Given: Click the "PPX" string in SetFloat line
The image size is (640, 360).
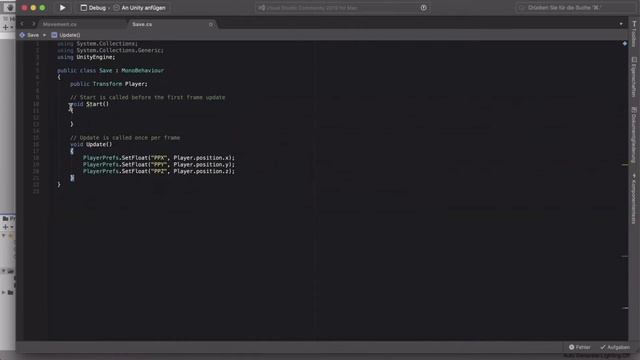Looking at the screenshot, I should [159, 158].
